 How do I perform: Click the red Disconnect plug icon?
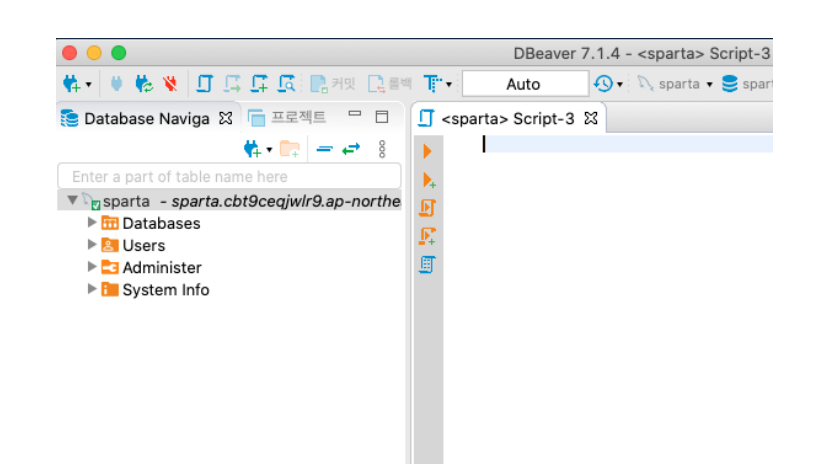point(170,83)
